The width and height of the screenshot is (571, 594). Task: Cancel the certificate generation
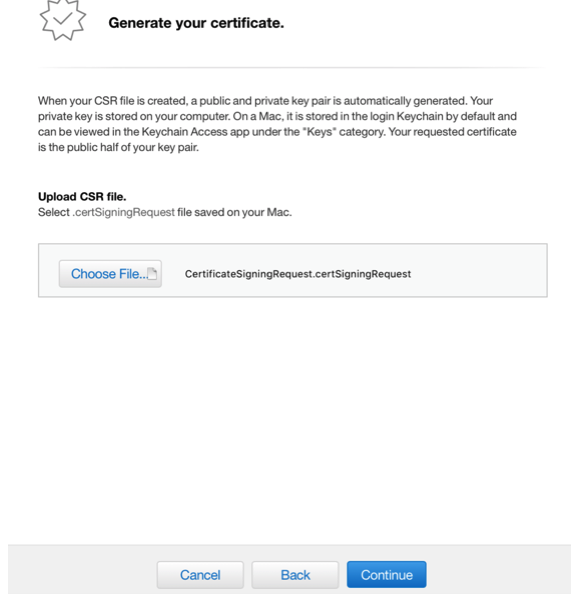pyautogui.click(x=200, y=575)
